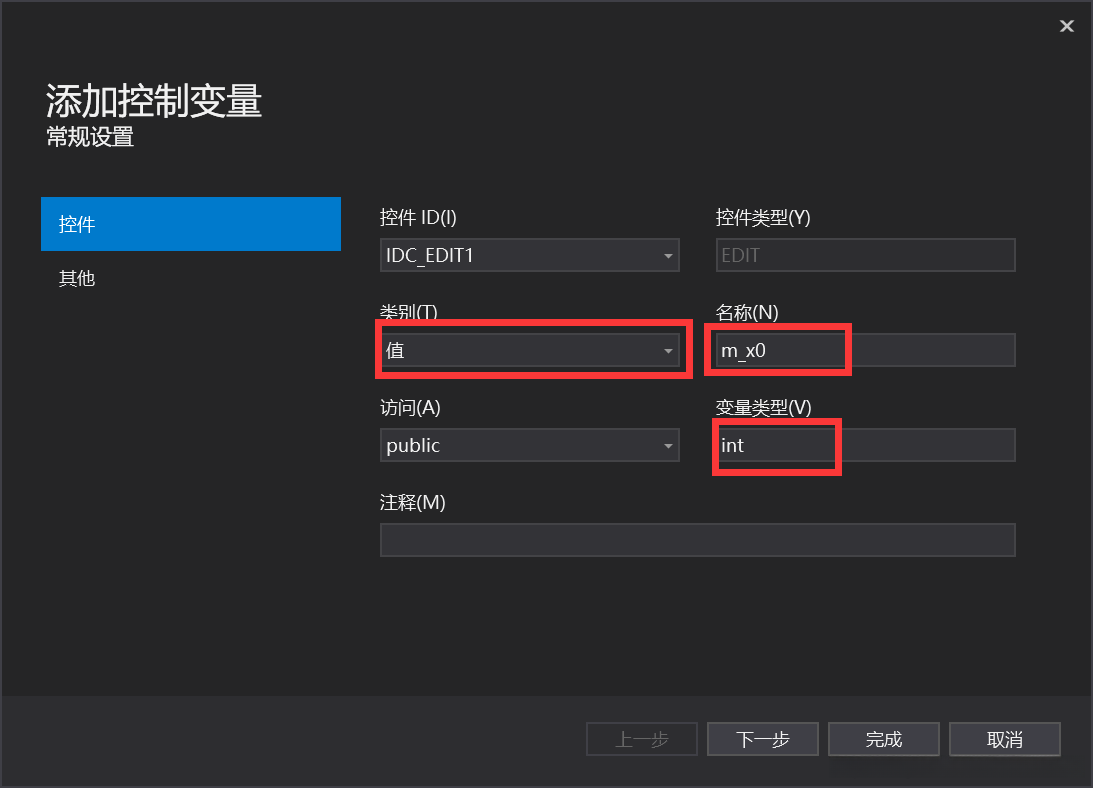The height and width of the screenshot is (788, 1093).
Task: Select the 控件 page in the sidebar
Action: 190,224
